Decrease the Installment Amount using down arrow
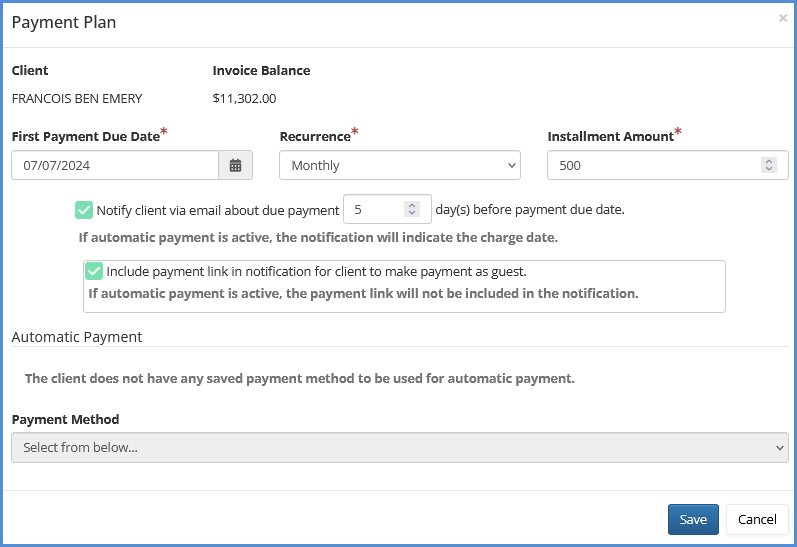Viewport: 797px width, 547px height. click(768, 169)
